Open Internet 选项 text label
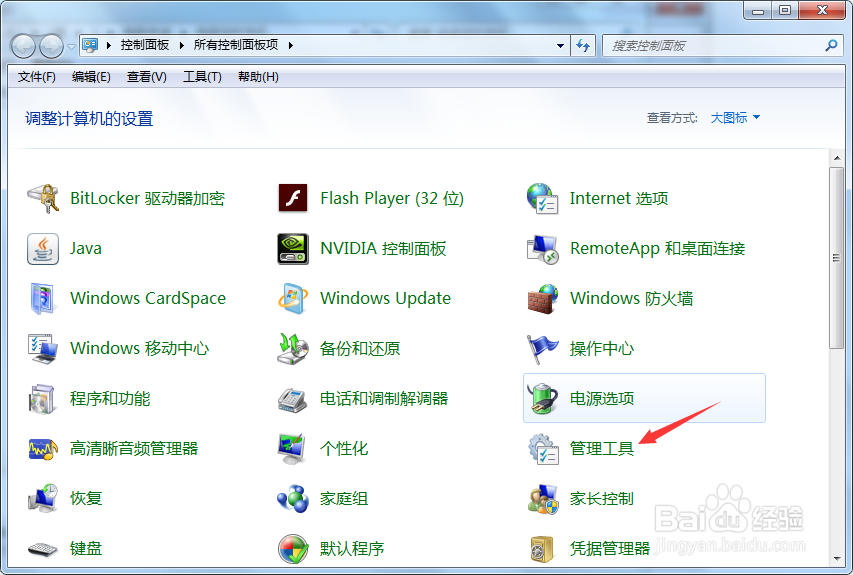The width and height of the screenshot is (853, 575). 619,199
